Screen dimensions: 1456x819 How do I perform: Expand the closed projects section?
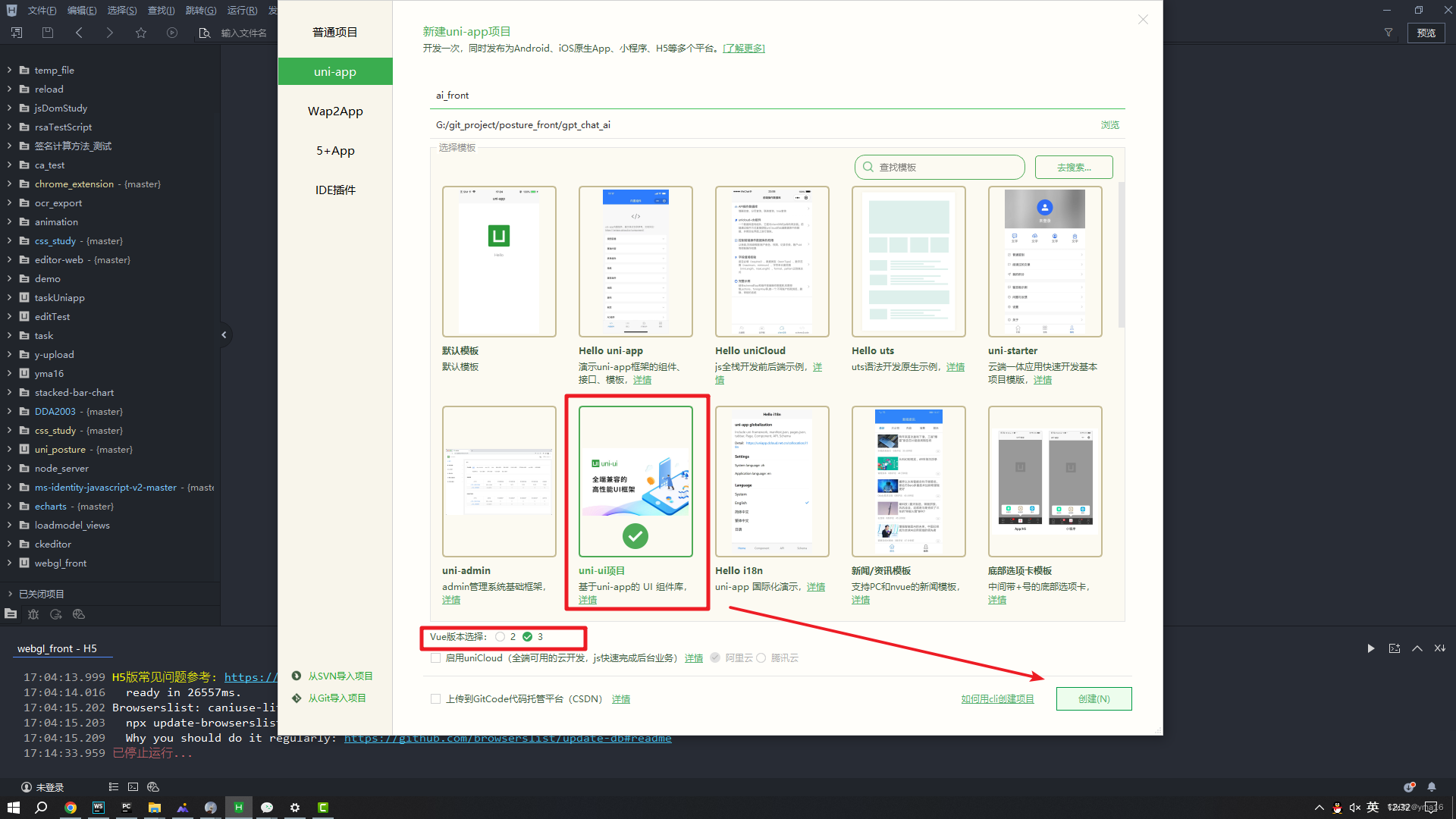[9, 594]
